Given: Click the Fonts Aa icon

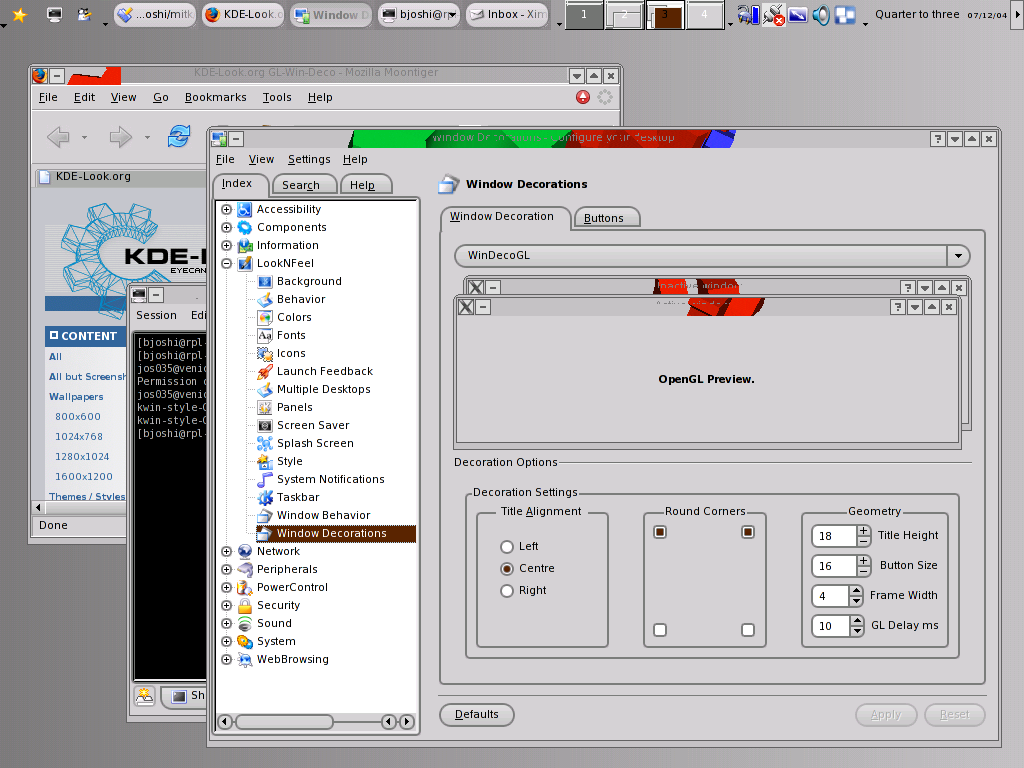Looking at the screenshot, I should [x=264, y=335].
